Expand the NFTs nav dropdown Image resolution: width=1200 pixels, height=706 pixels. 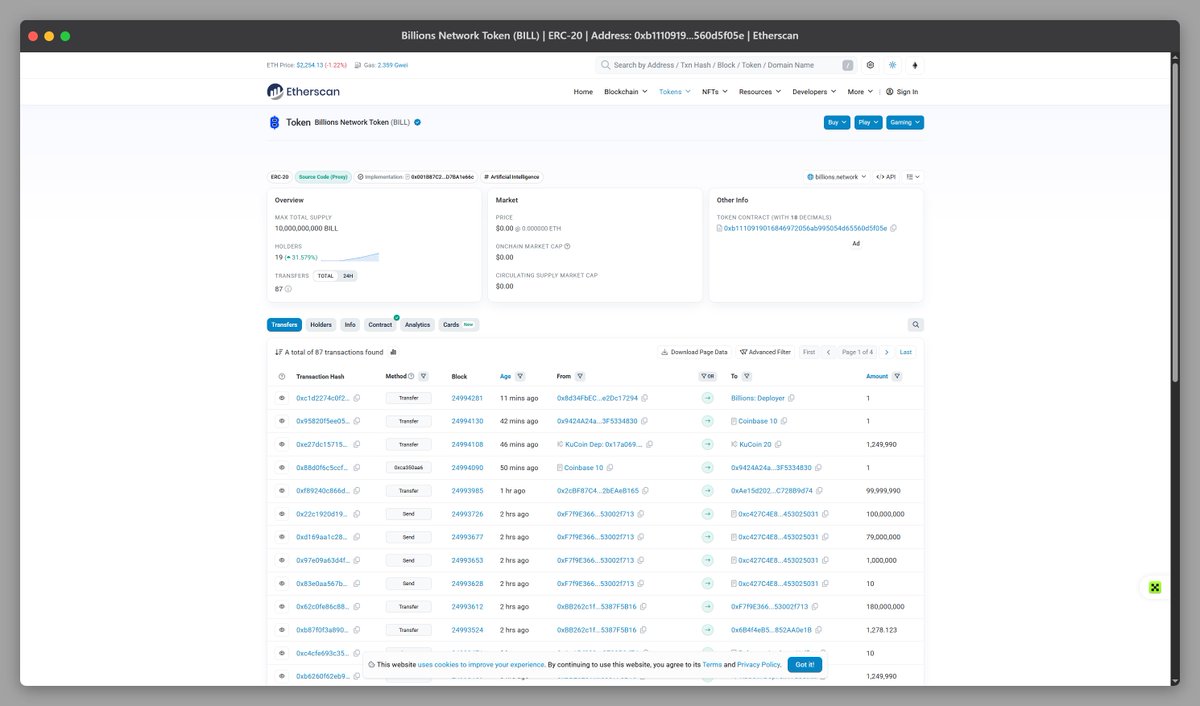point(714,92)
